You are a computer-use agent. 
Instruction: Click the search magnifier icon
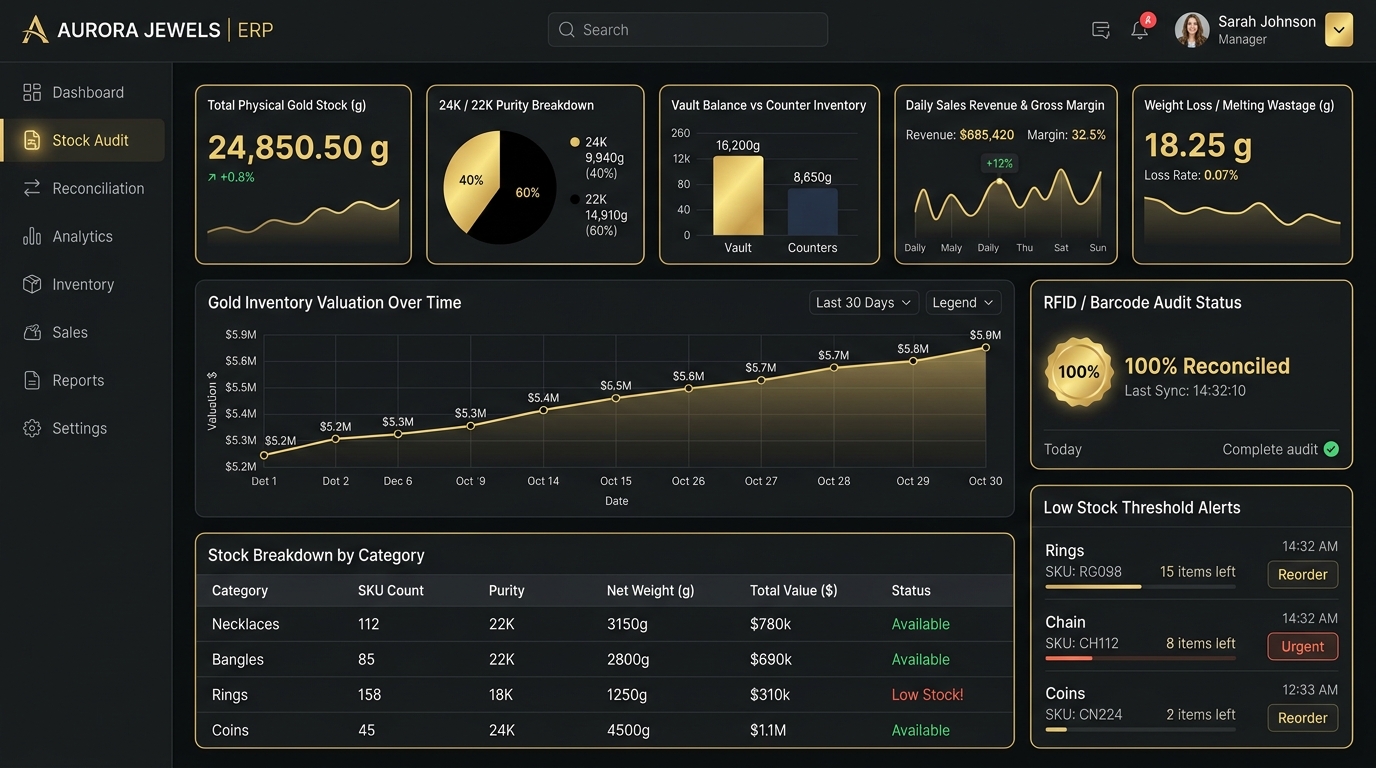pyautogui.click(x=567, y=30)
